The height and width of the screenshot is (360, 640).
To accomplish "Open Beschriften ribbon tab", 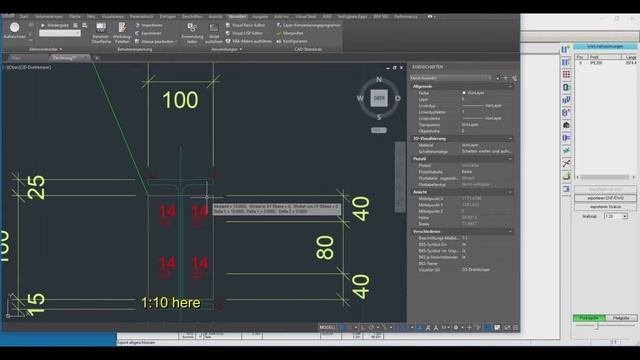I will coord(192,17).
